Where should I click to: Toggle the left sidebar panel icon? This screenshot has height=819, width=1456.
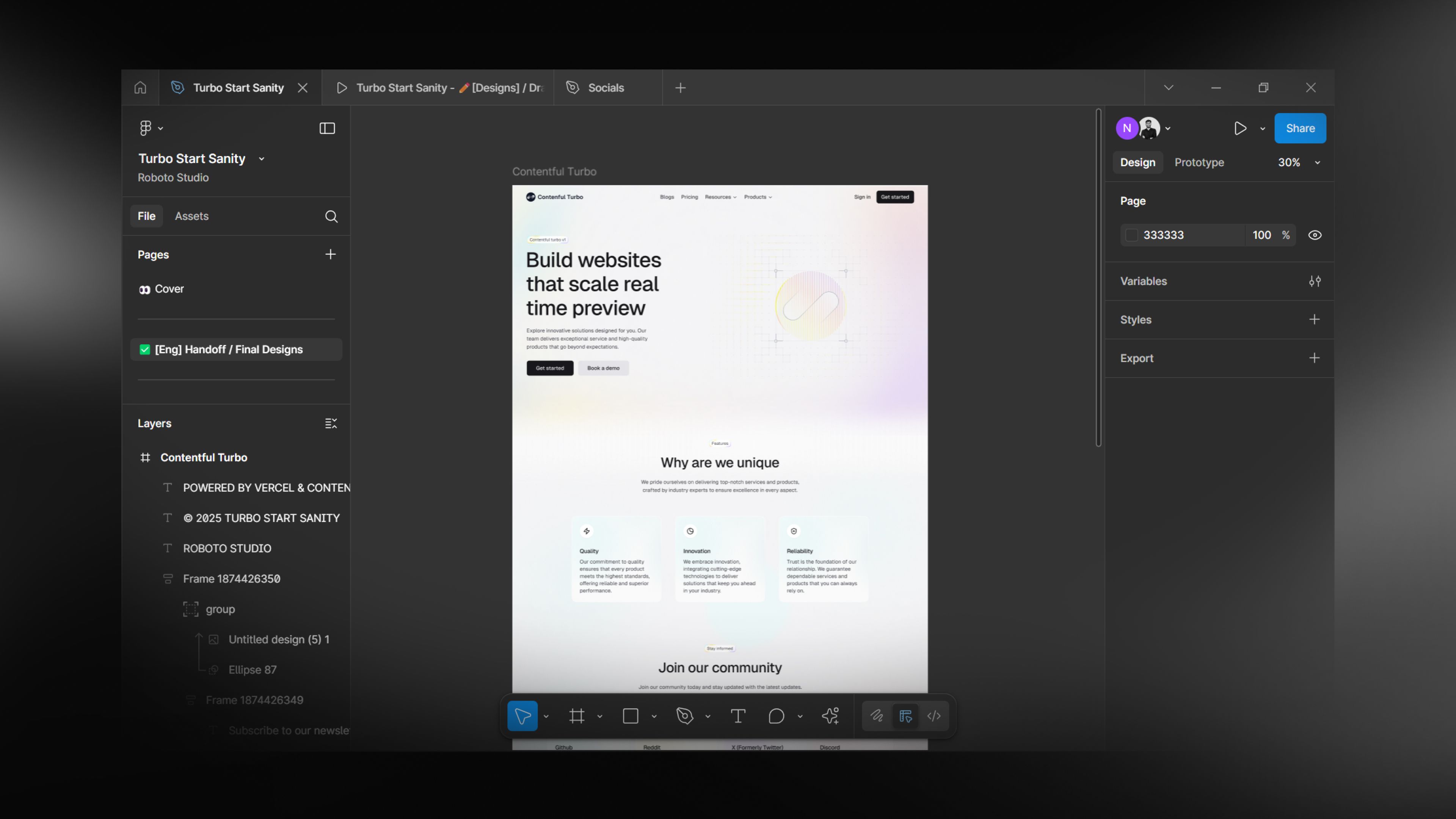pyautogui.click(x=327, y=128)
